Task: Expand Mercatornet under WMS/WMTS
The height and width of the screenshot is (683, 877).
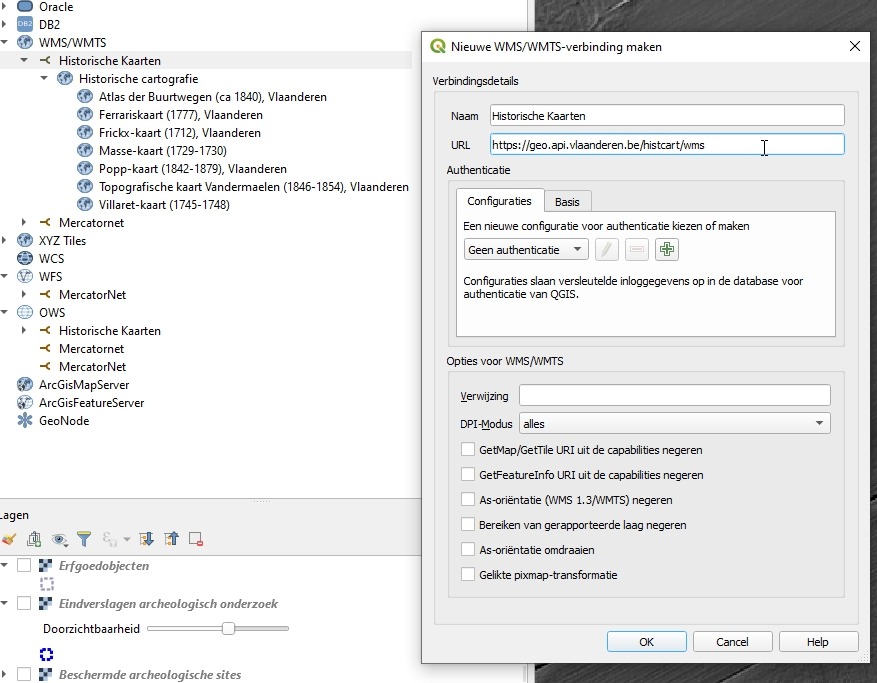Action: tap(24, 223)
